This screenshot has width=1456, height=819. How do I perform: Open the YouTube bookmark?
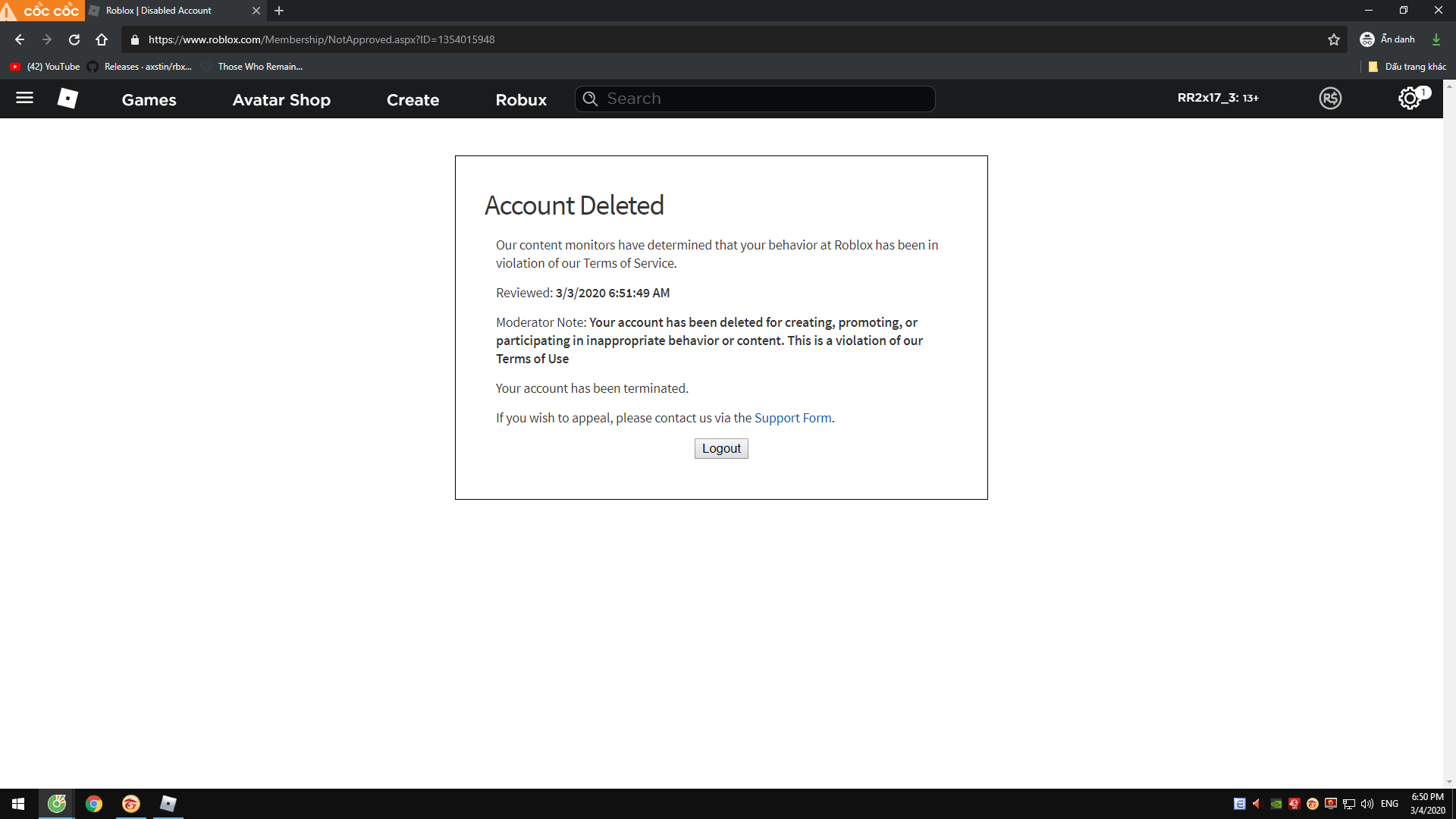point(45,67)
